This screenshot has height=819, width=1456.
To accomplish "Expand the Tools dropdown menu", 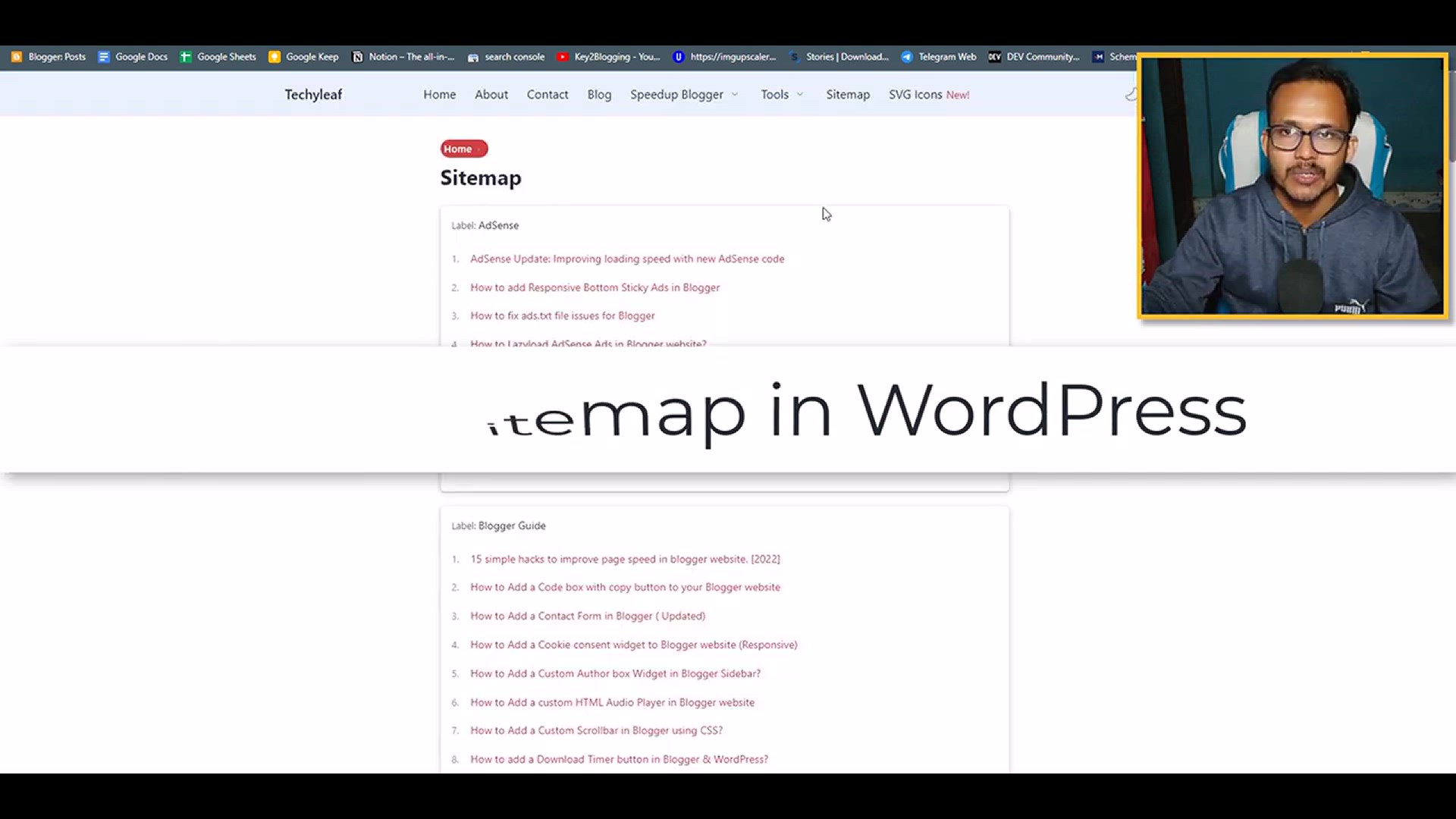I will [x=782, y=95].
